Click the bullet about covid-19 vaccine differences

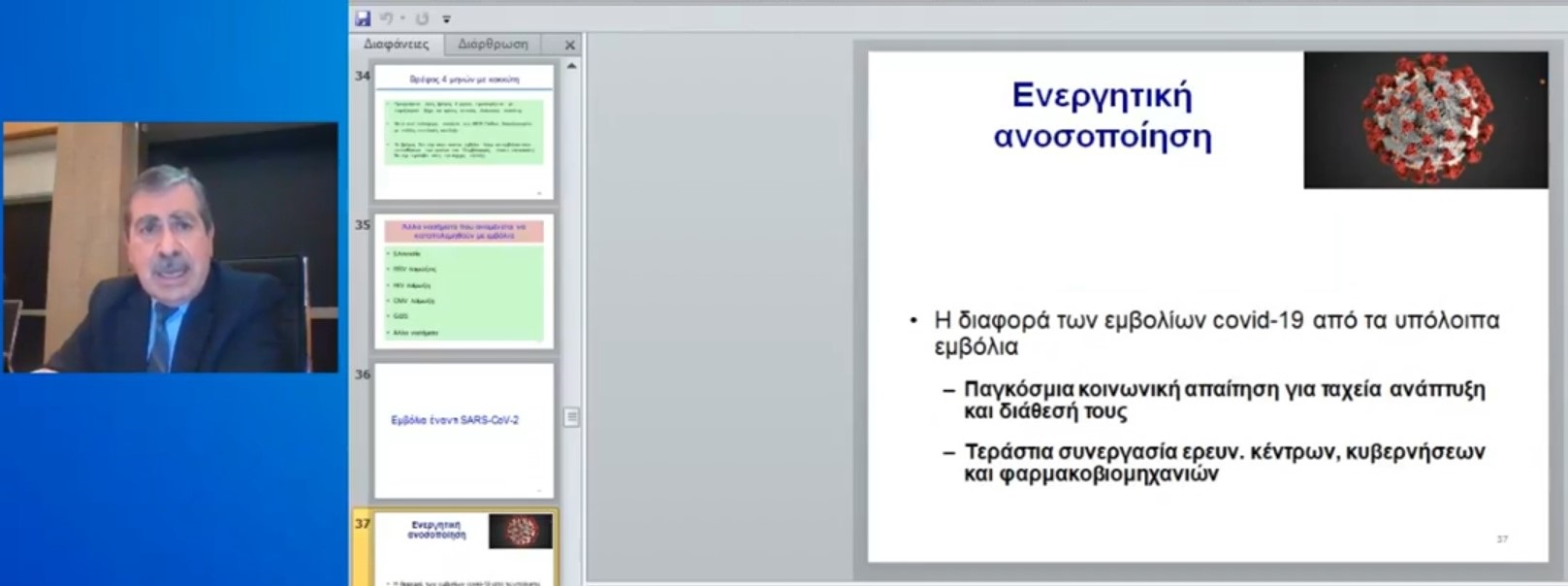[x=1215, y=332]
